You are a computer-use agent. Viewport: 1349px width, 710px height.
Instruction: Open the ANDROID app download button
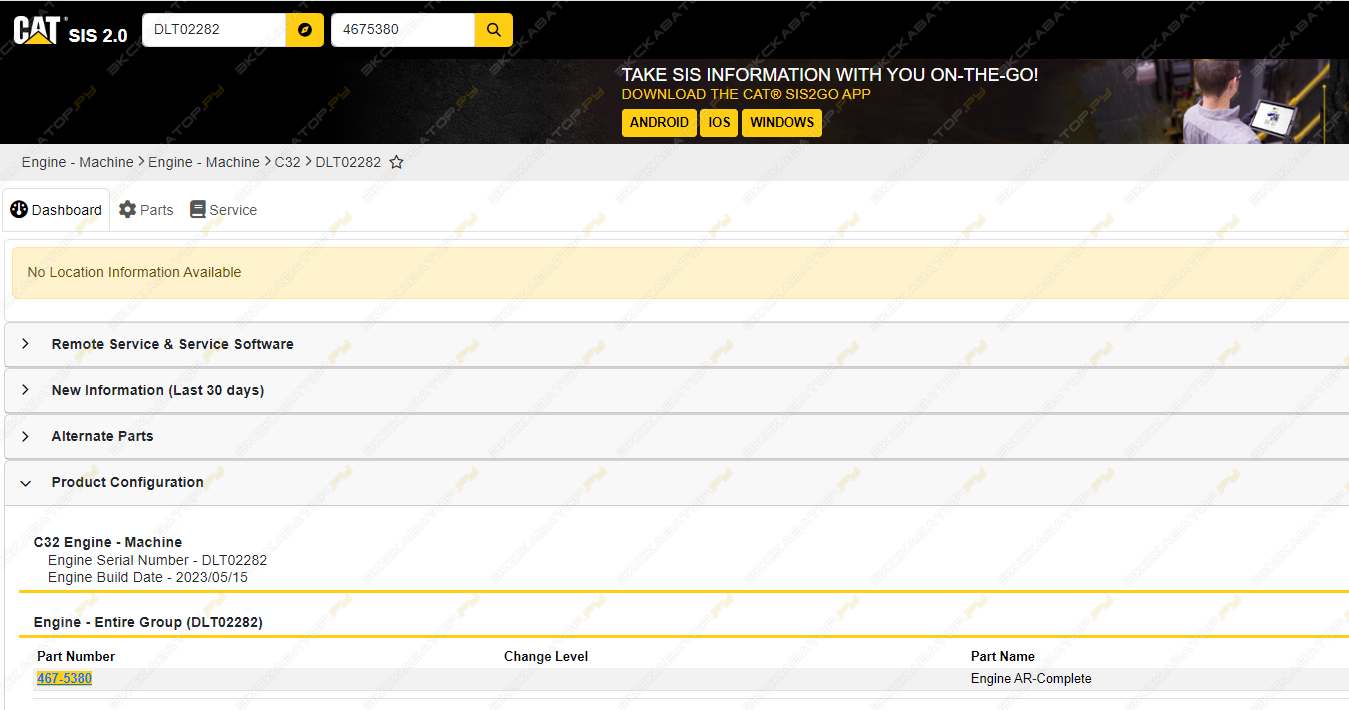(659, 122)
